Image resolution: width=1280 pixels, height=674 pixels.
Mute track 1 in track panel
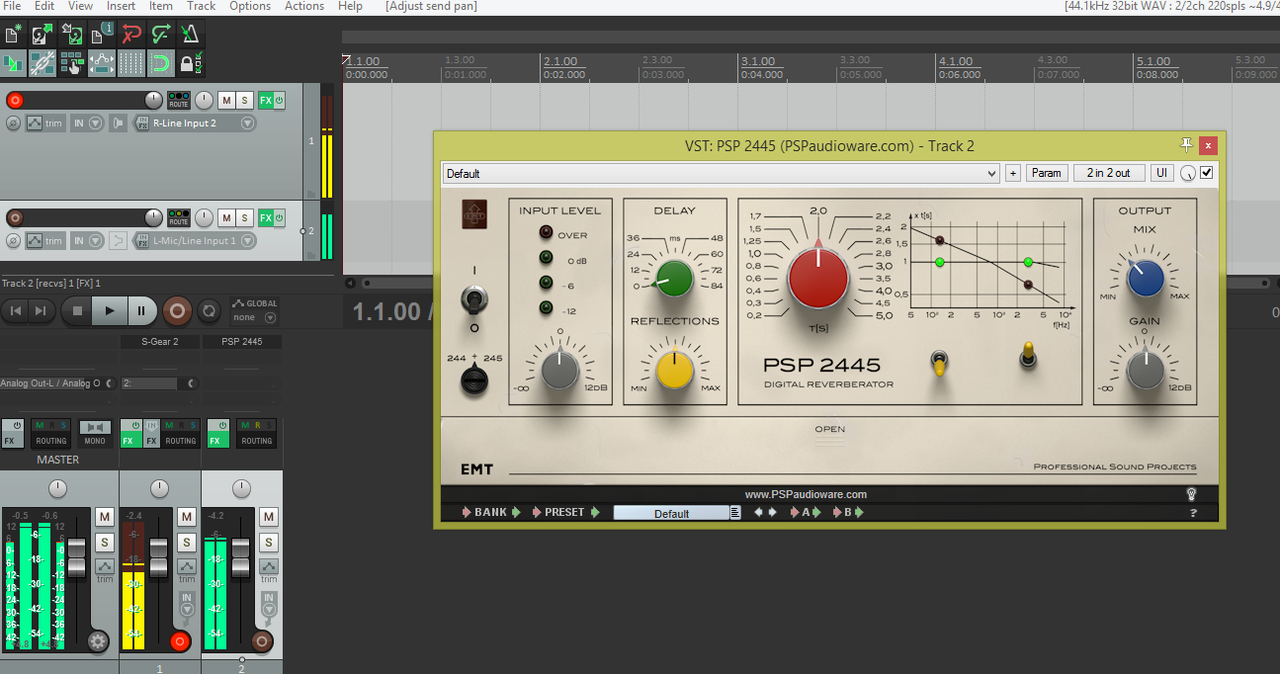[x=226, y=100]
